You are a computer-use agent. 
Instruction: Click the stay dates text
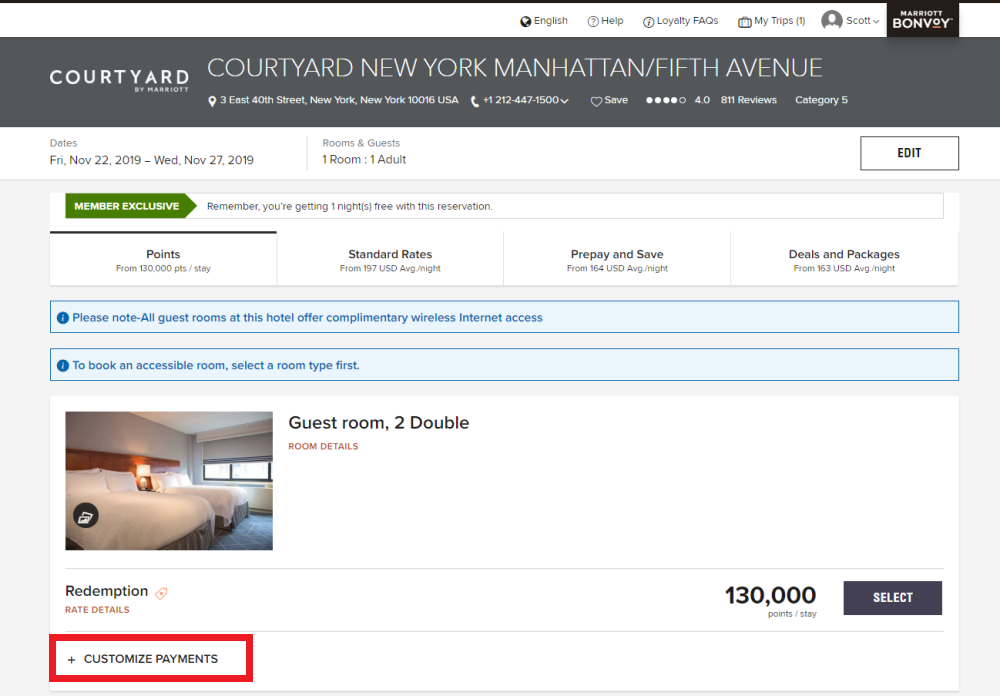pyautogui.click(x=152, y=160)
